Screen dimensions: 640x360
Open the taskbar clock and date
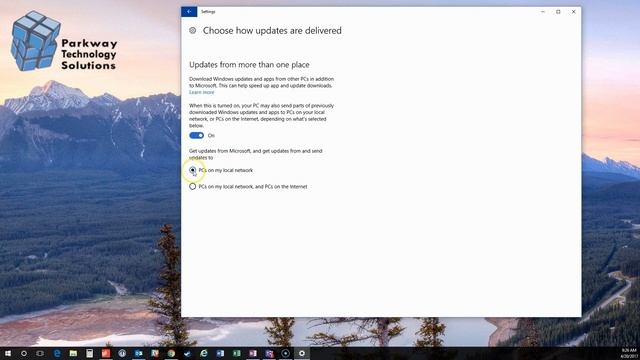point(629,353)
